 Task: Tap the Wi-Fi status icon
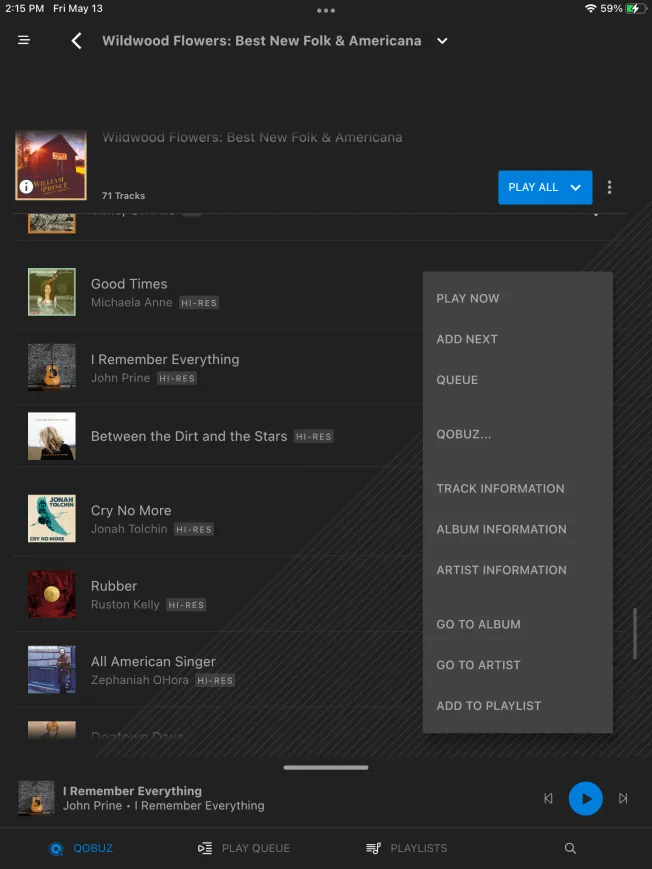click(590, 8)
